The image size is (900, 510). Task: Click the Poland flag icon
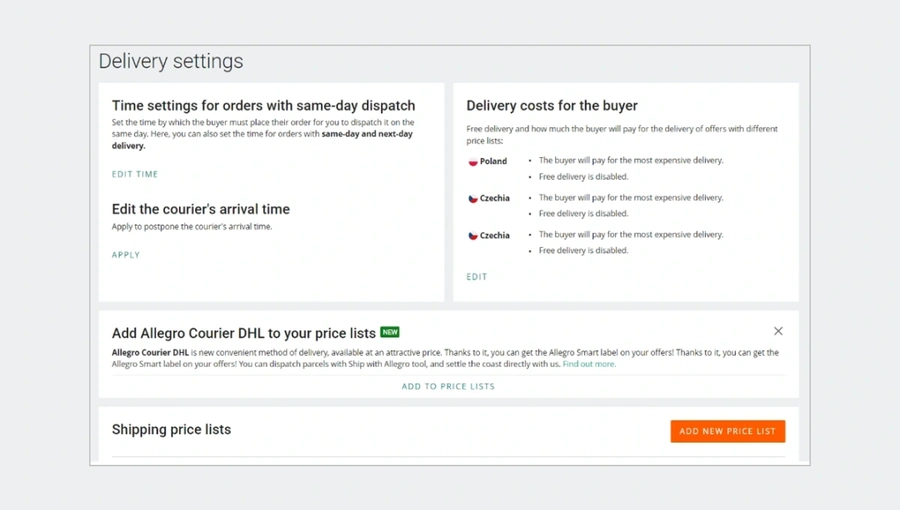[x=473, y=162]
